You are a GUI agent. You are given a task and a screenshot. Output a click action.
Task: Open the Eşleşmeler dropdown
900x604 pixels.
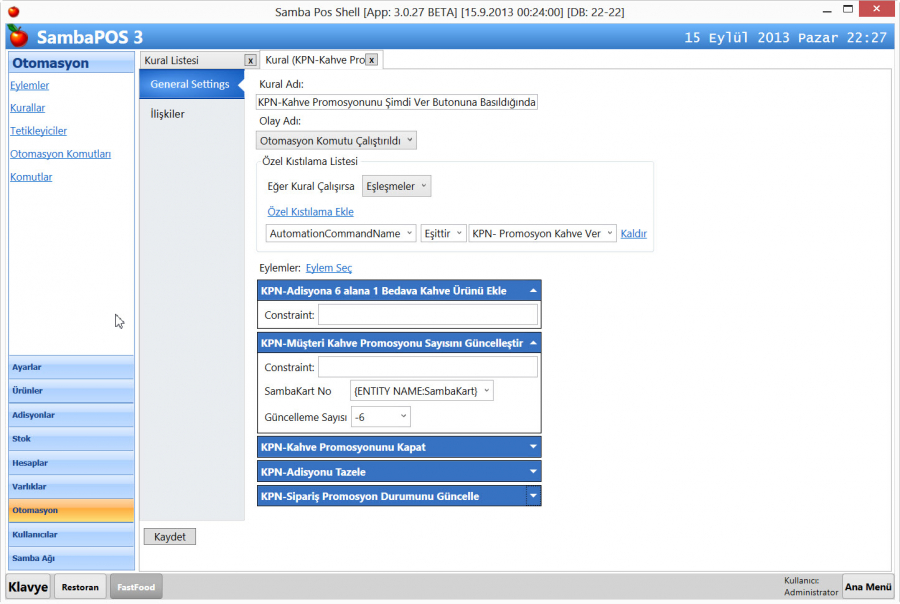click(396, 186)
